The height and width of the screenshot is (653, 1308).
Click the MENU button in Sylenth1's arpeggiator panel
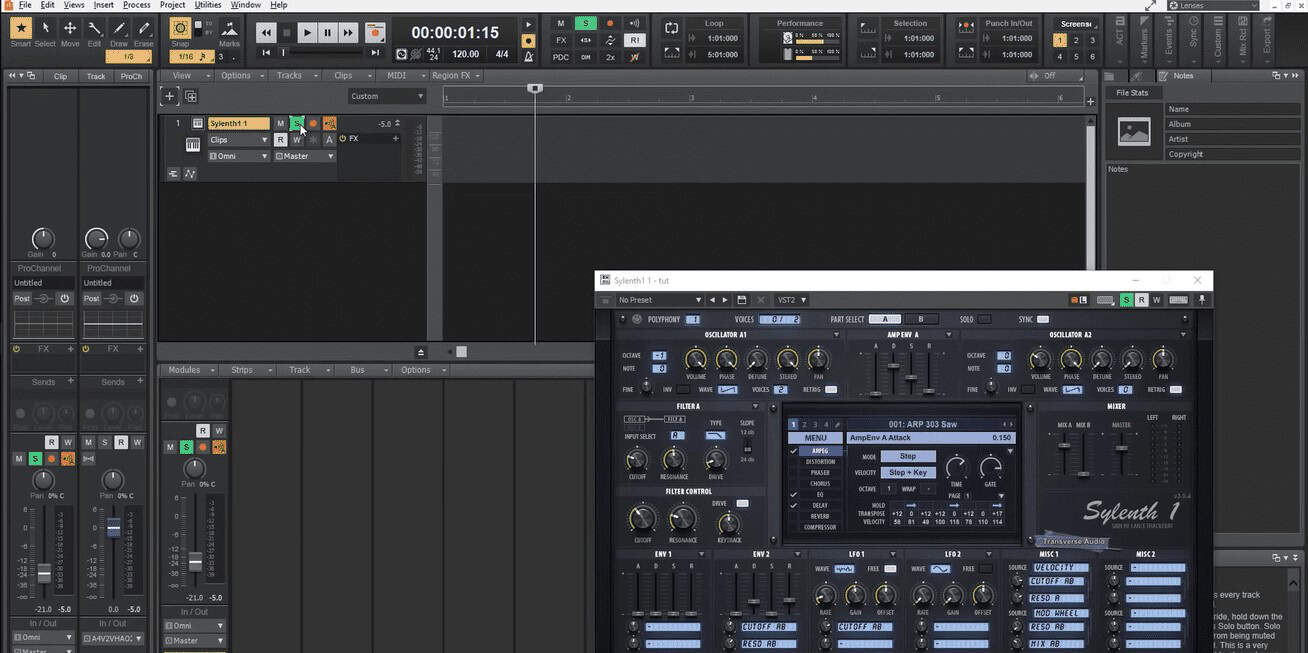coord(815,437)
